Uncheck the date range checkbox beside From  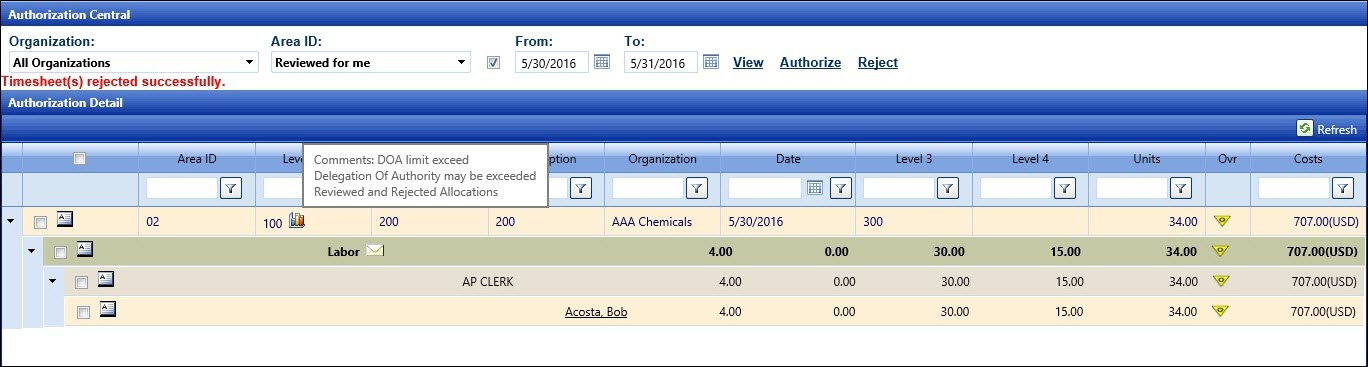[x=493, y=62]
